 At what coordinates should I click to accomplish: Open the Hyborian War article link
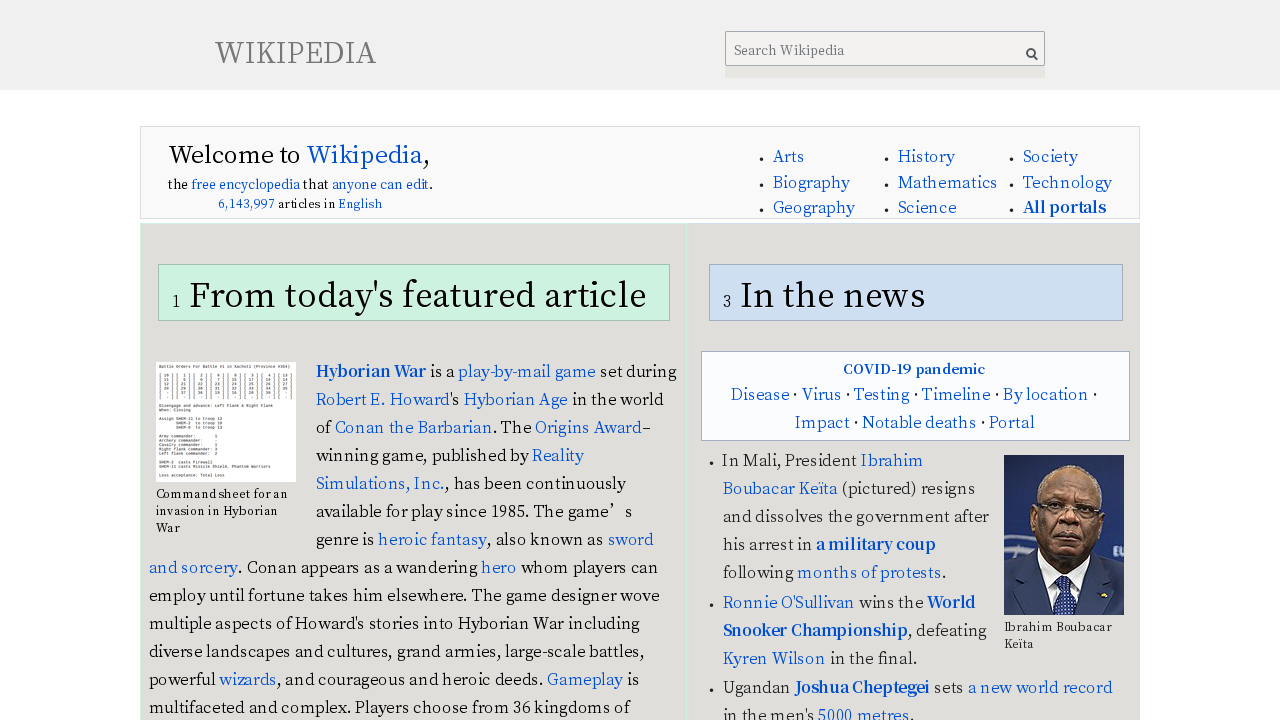[x=371, y=372]
